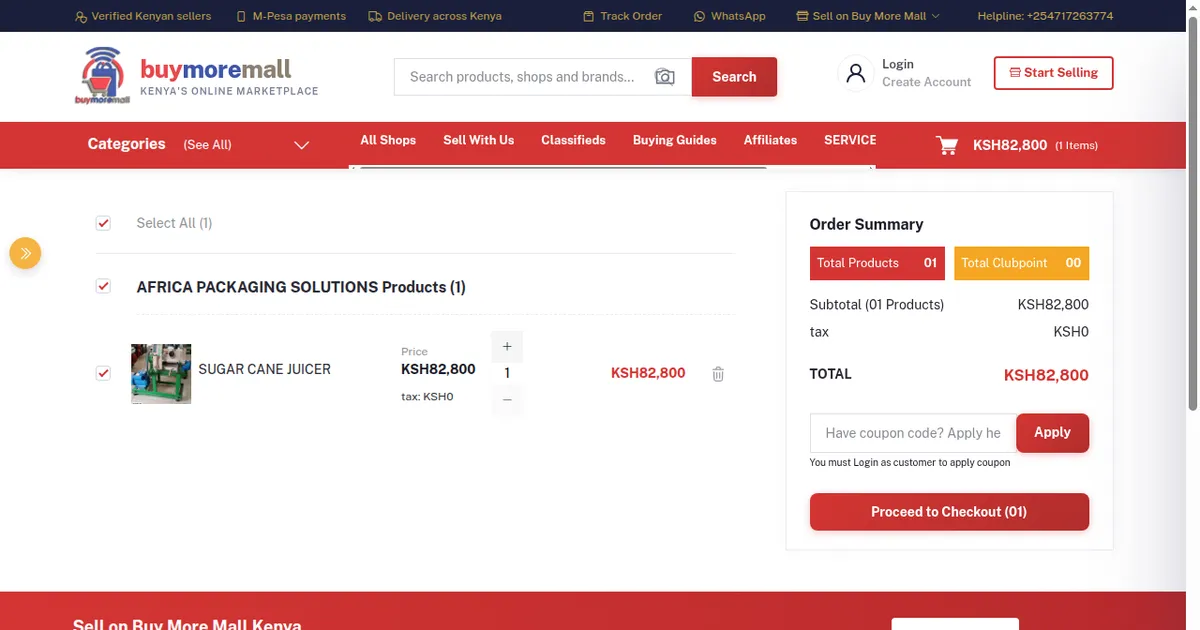Open WhatsApp contact link
This screenshot has width=1200, height=630.
pyautogui.click(x=730, y=16)
